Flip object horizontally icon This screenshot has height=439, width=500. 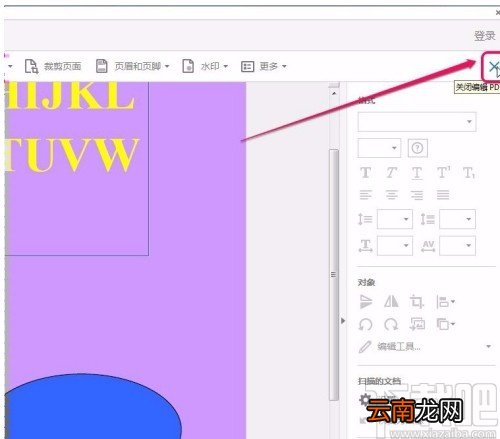391,302
